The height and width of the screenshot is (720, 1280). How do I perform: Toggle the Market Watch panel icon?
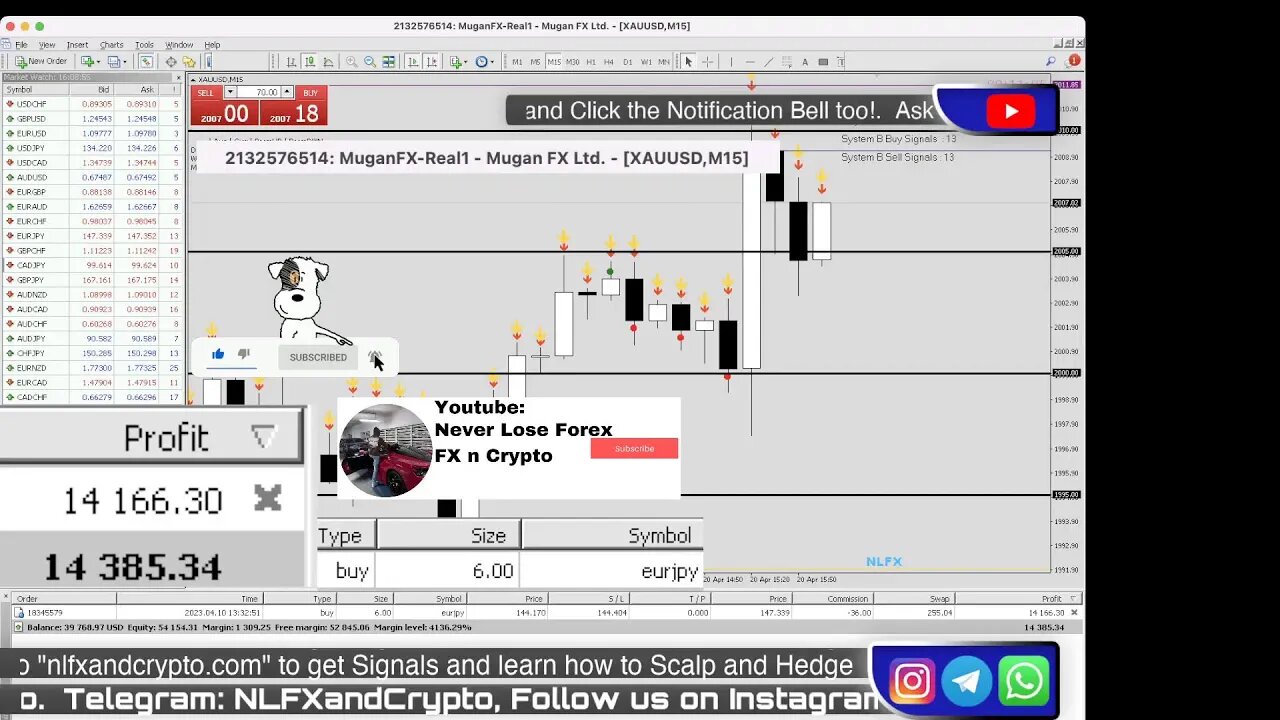point(146,61)
